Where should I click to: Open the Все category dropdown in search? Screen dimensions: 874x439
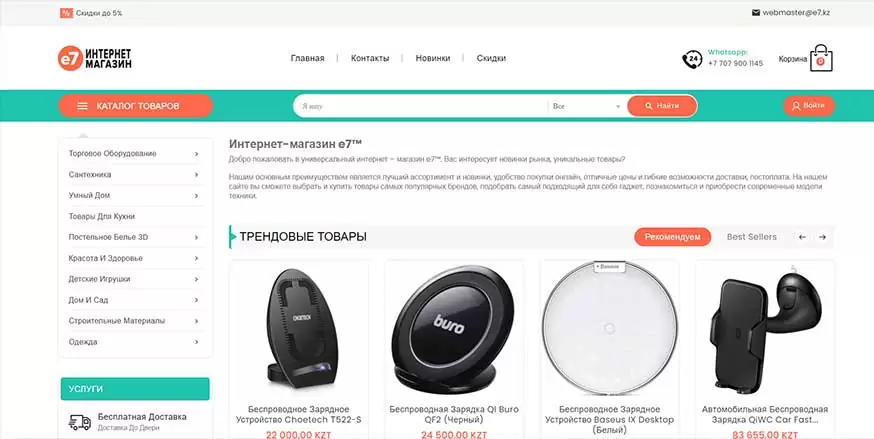pyautogui.click(x=586, y=106)
